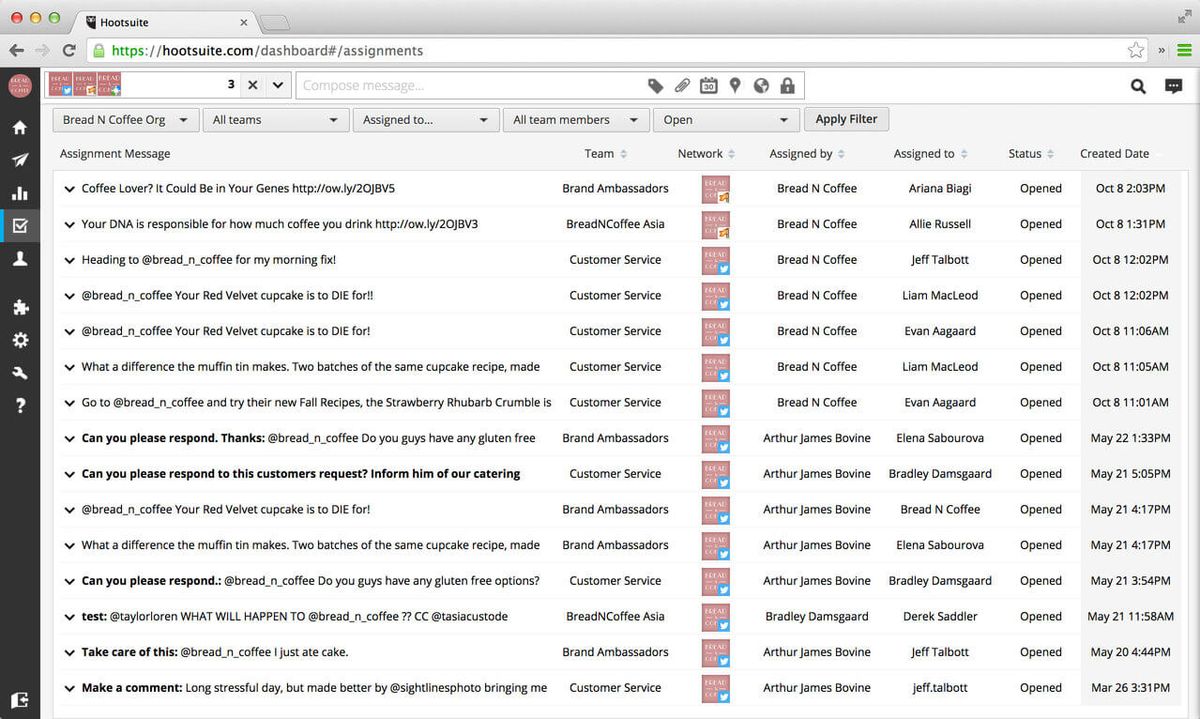Image resolution: width=1200 pixels, height=719 pixels.
Task: Expand the test: @taylorloren row chevron
Action: [x=69, y=617]
